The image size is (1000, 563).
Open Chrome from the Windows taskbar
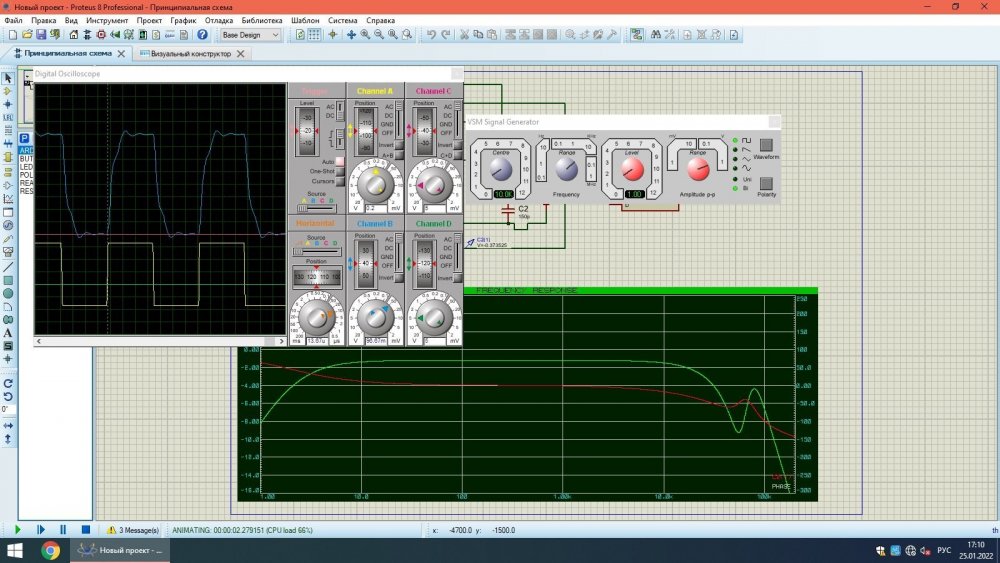coord(50,550)
